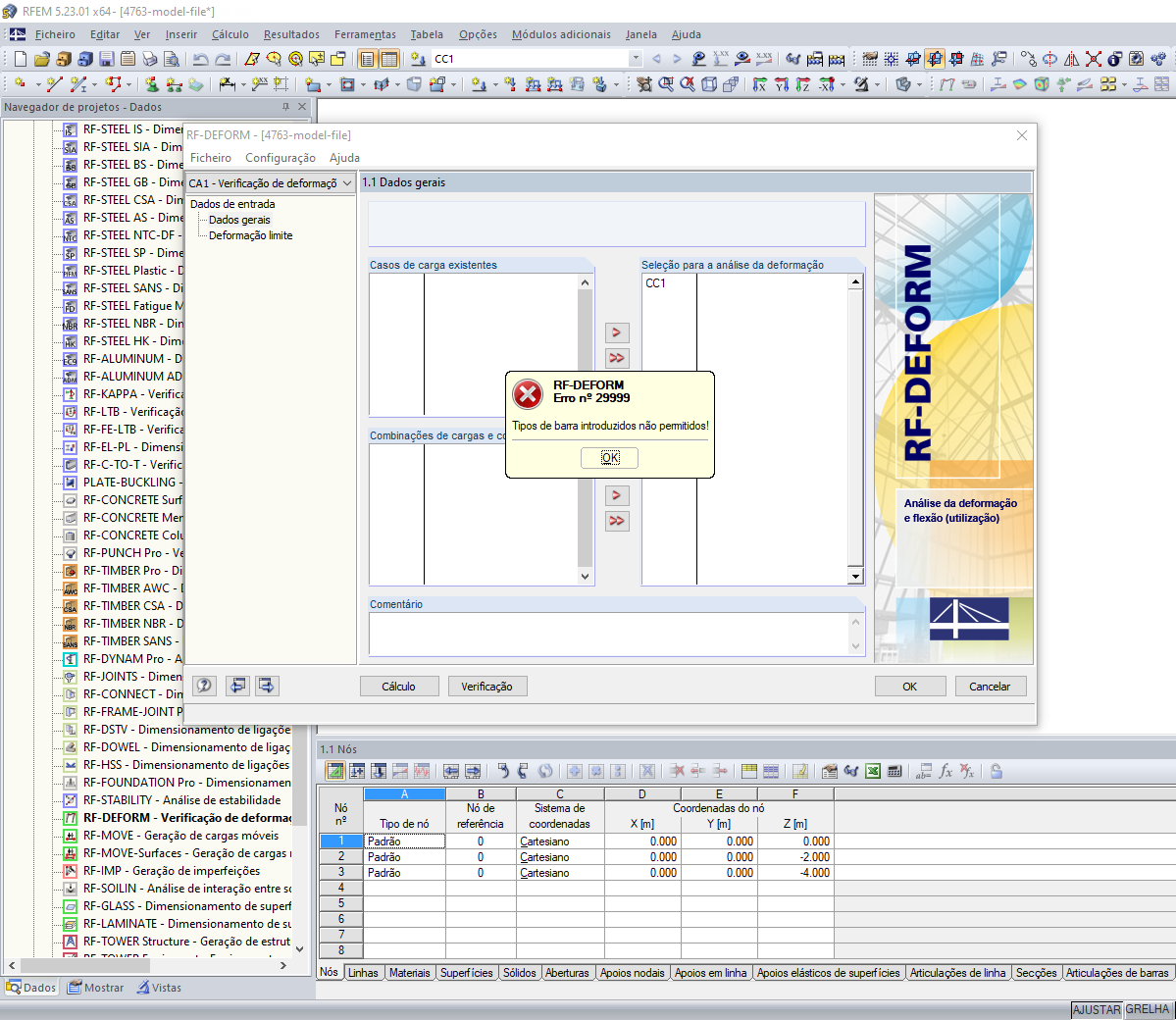Click the open file folder icon
The height and width of the screenshot is (1020, 1176).
coord(42,59)
